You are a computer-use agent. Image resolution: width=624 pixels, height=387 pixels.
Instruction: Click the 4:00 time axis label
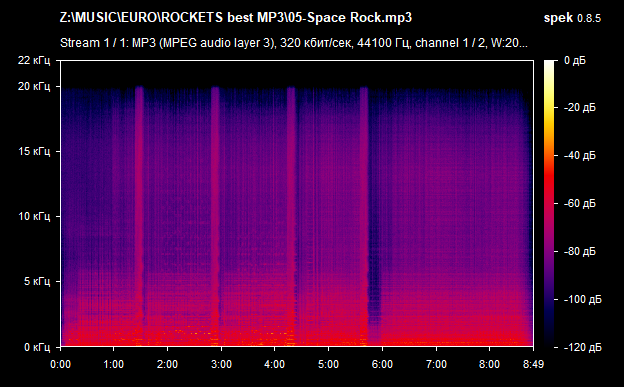[x=275, y=364]
